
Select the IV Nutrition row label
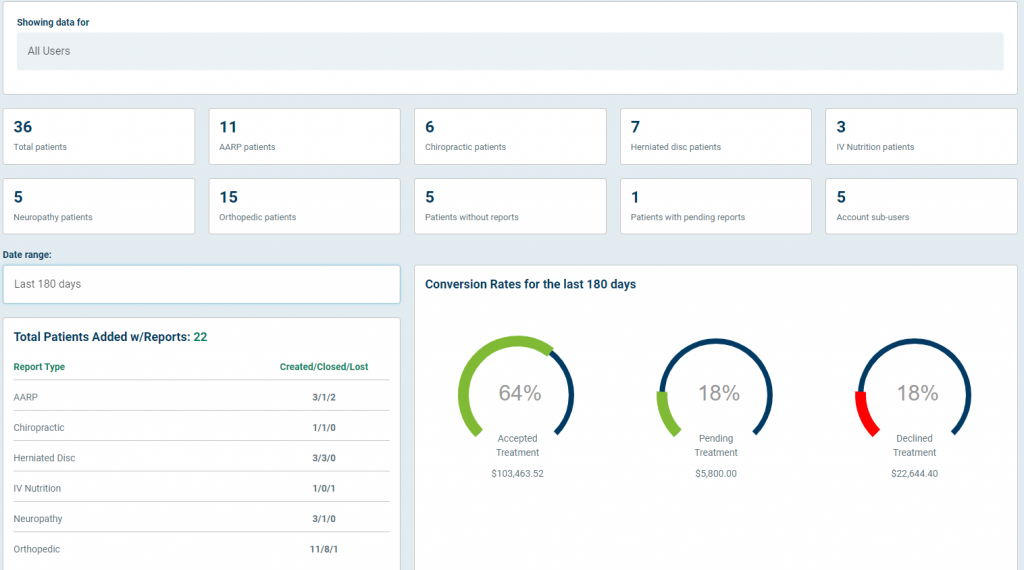tap(37, 488)
